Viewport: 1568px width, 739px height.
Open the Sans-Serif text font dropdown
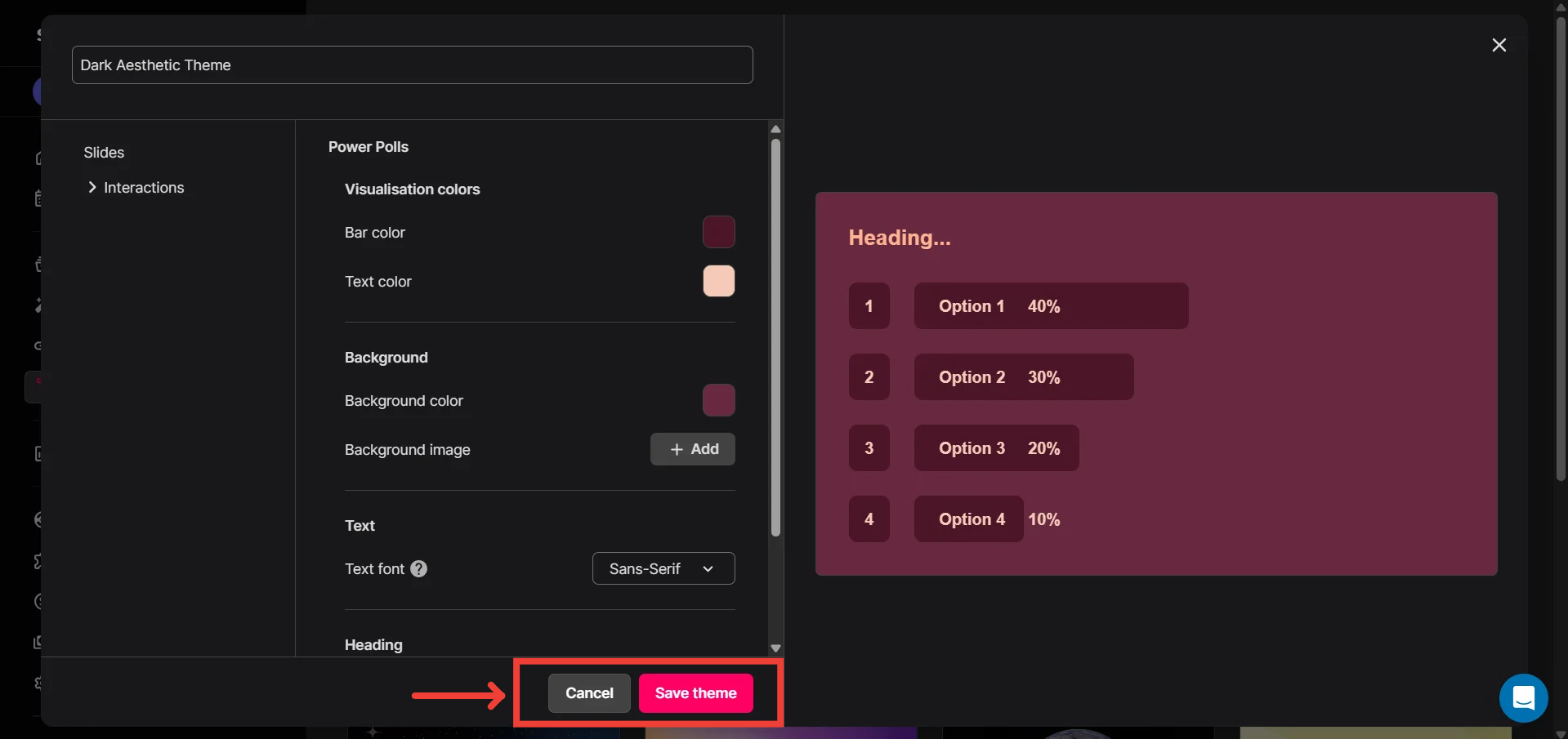663,569
